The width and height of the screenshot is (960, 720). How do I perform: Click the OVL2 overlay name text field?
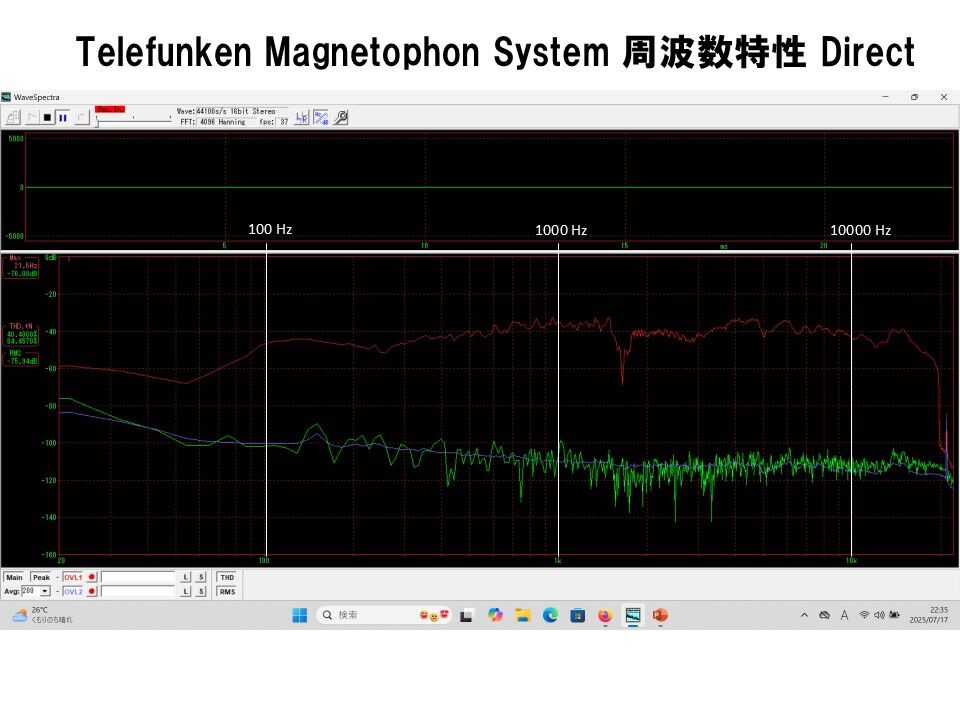pyautogui.click(x=138, y=591)
